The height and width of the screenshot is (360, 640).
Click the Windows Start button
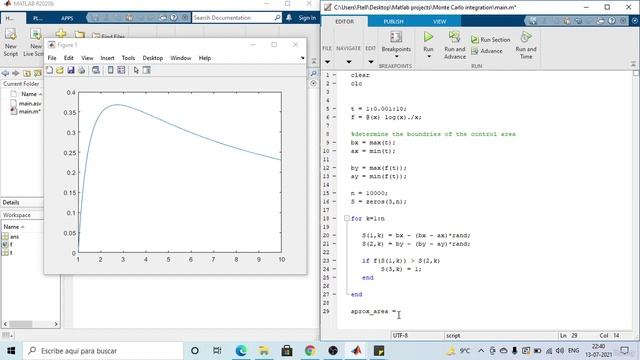[x=11, y=351]
